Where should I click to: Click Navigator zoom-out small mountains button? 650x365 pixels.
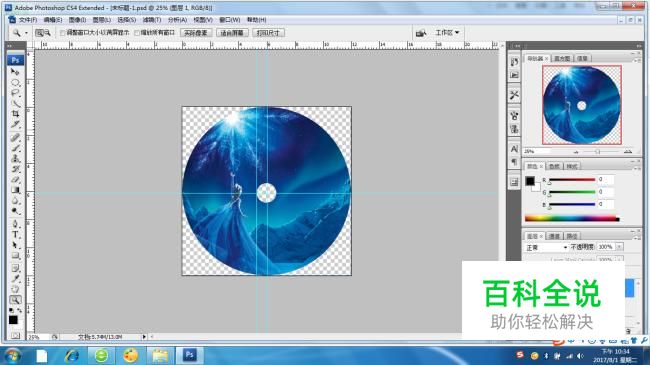[576, 152]
